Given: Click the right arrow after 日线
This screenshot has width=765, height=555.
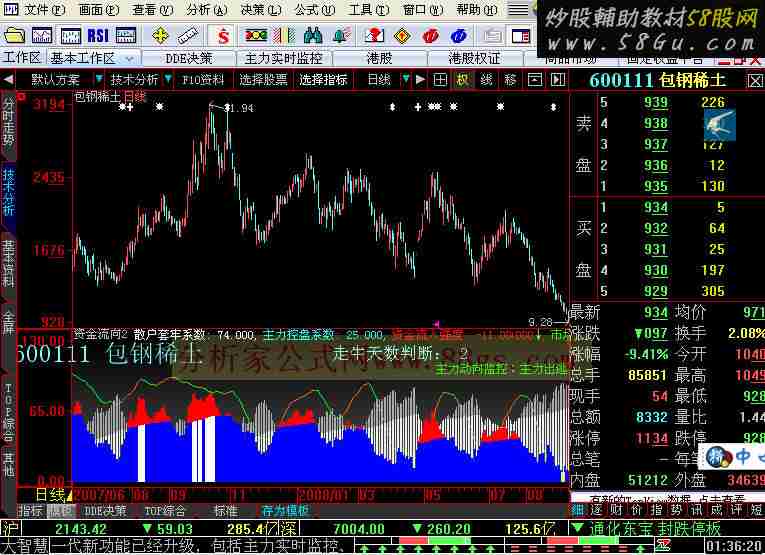Looking at the screenshot, I should (x=420, y=79).
